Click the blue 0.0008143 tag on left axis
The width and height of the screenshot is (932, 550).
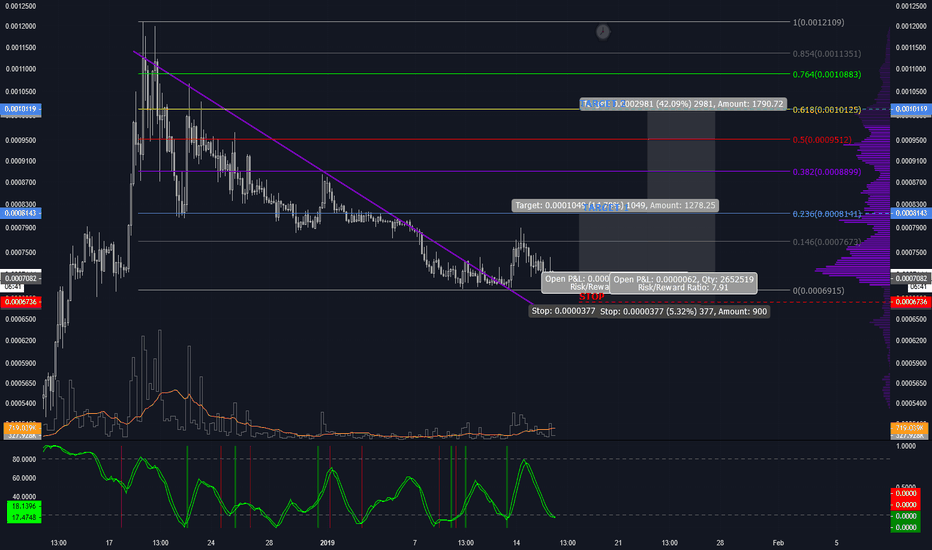coord(21,213)
